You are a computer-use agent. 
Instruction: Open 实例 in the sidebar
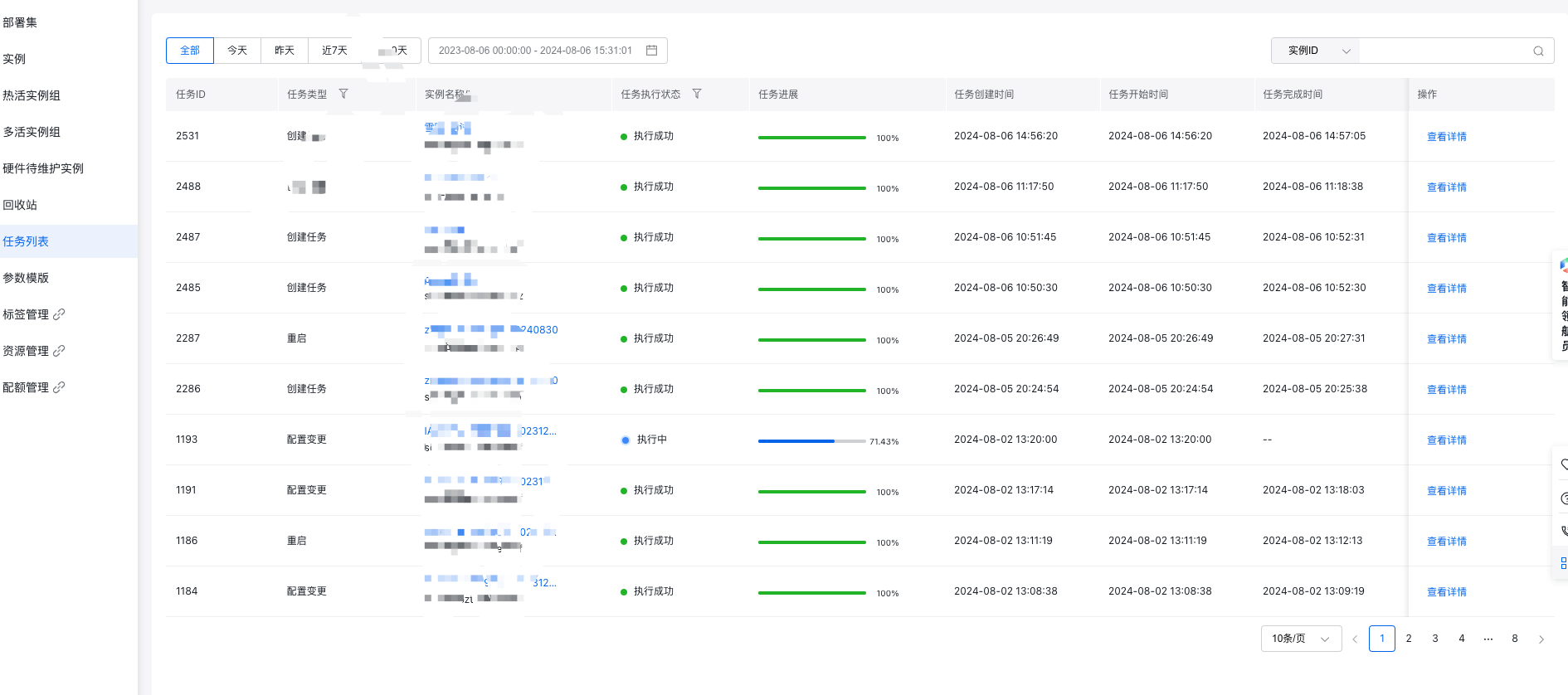pos(14,59)
